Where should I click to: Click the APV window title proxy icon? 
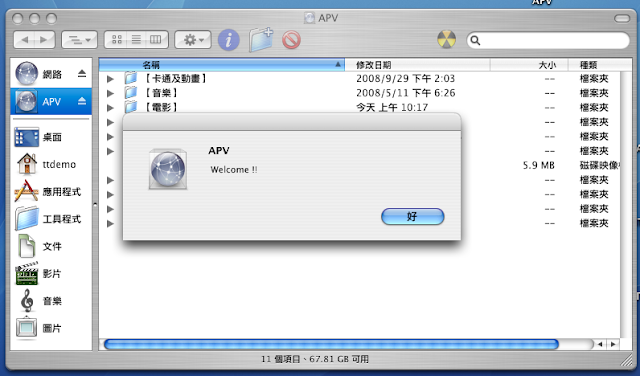(x=309, y=18)
